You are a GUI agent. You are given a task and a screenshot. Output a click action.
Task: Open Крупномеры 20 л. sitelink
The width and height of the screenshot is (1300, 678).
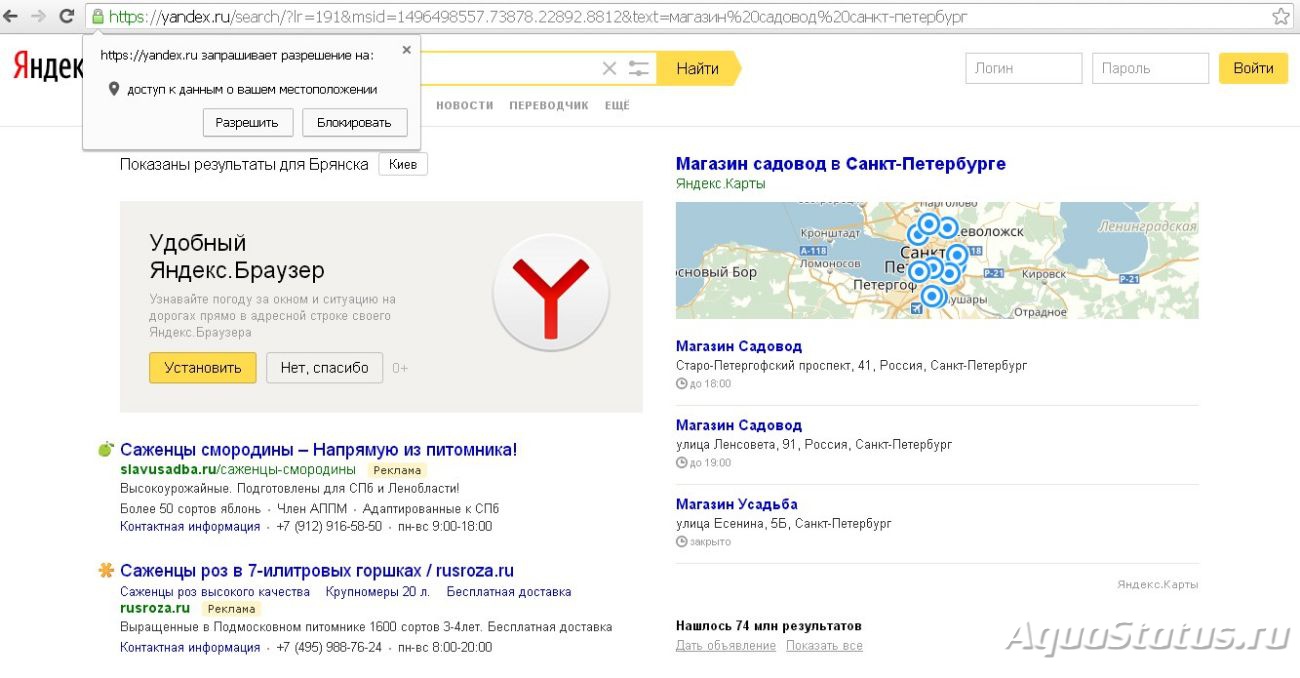378,592
